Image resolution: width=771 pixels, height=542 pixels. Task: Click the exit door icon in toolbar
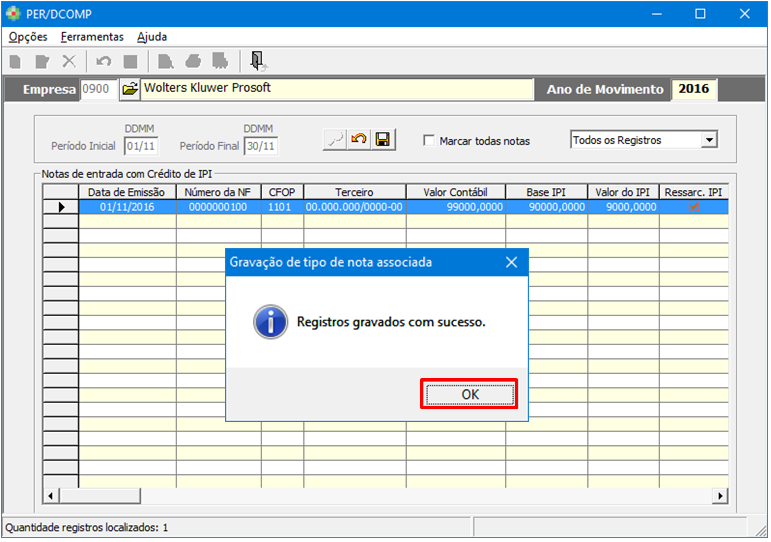[x=257, y=61]
